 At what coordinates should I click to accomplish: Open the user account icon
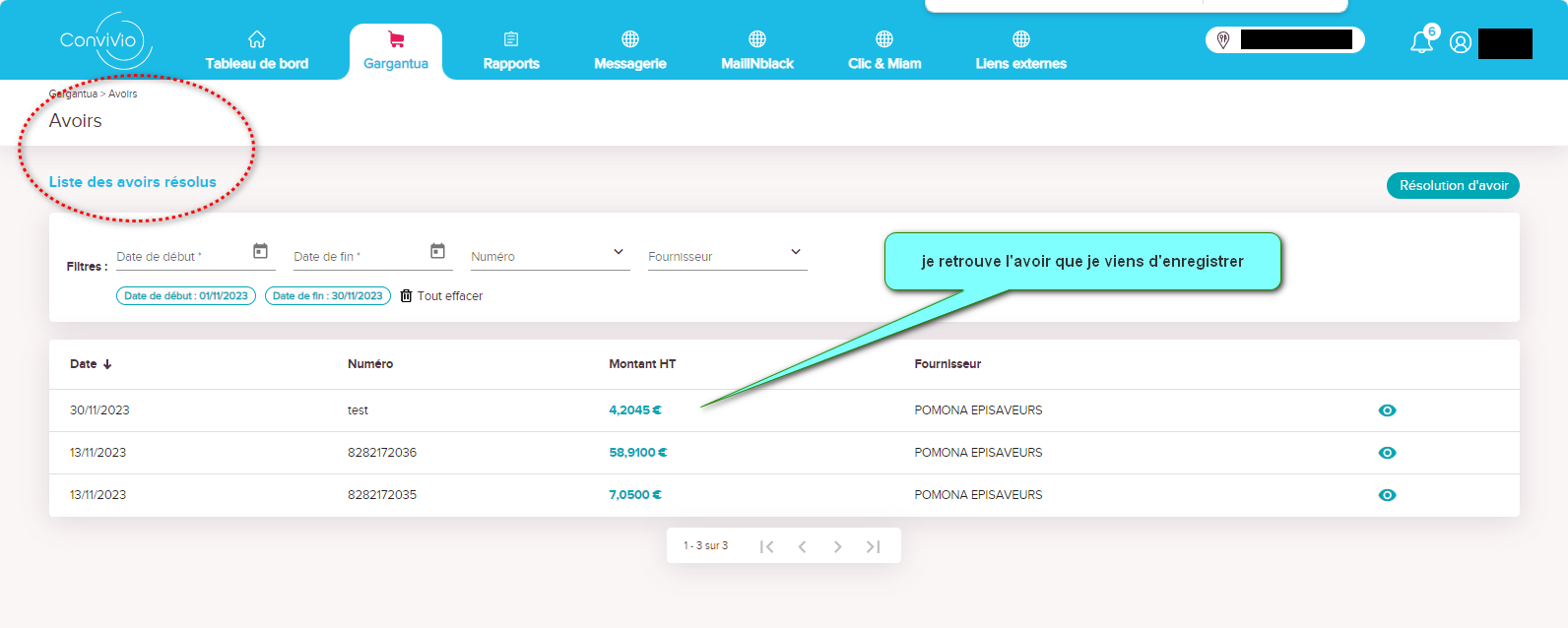(x=1461, y=42)
